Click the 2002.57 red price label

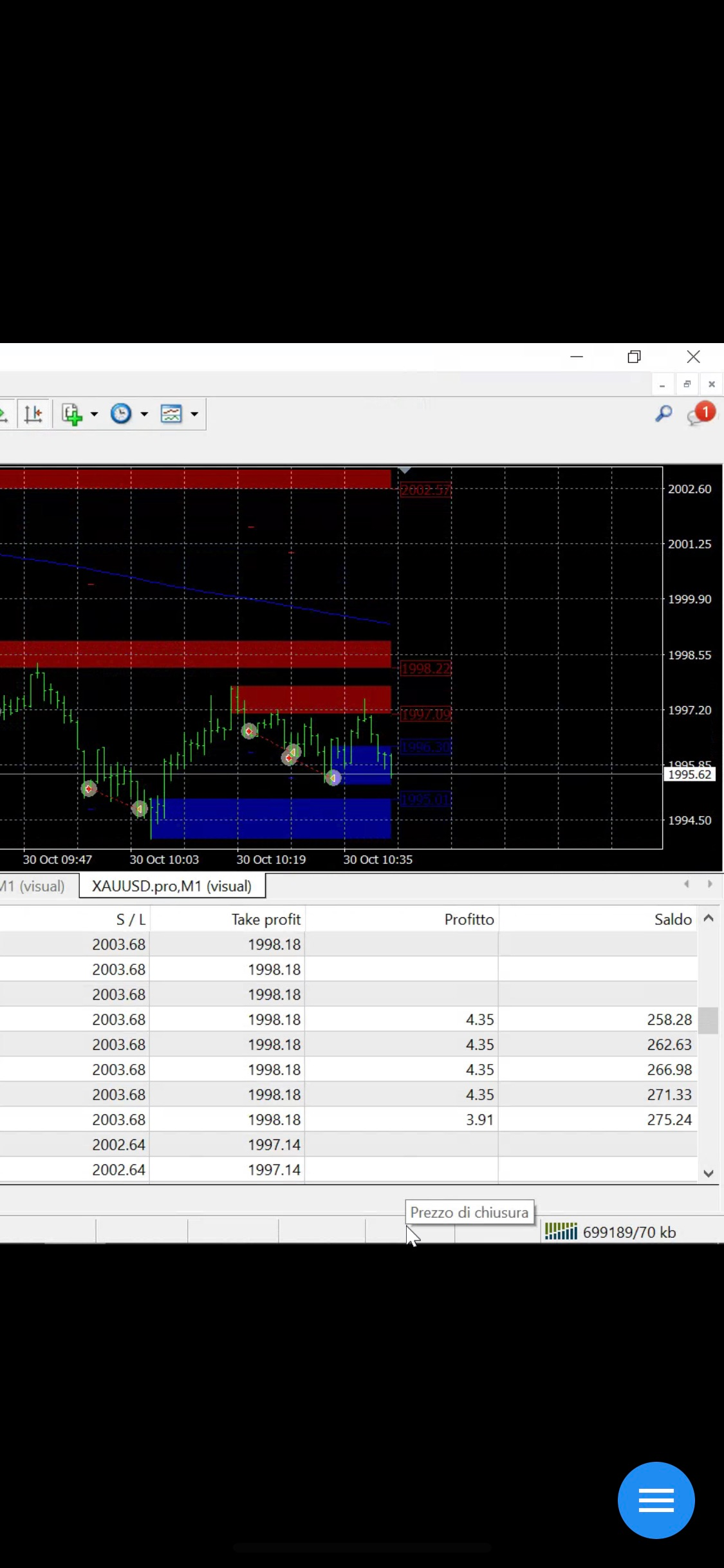coord(425,490)
